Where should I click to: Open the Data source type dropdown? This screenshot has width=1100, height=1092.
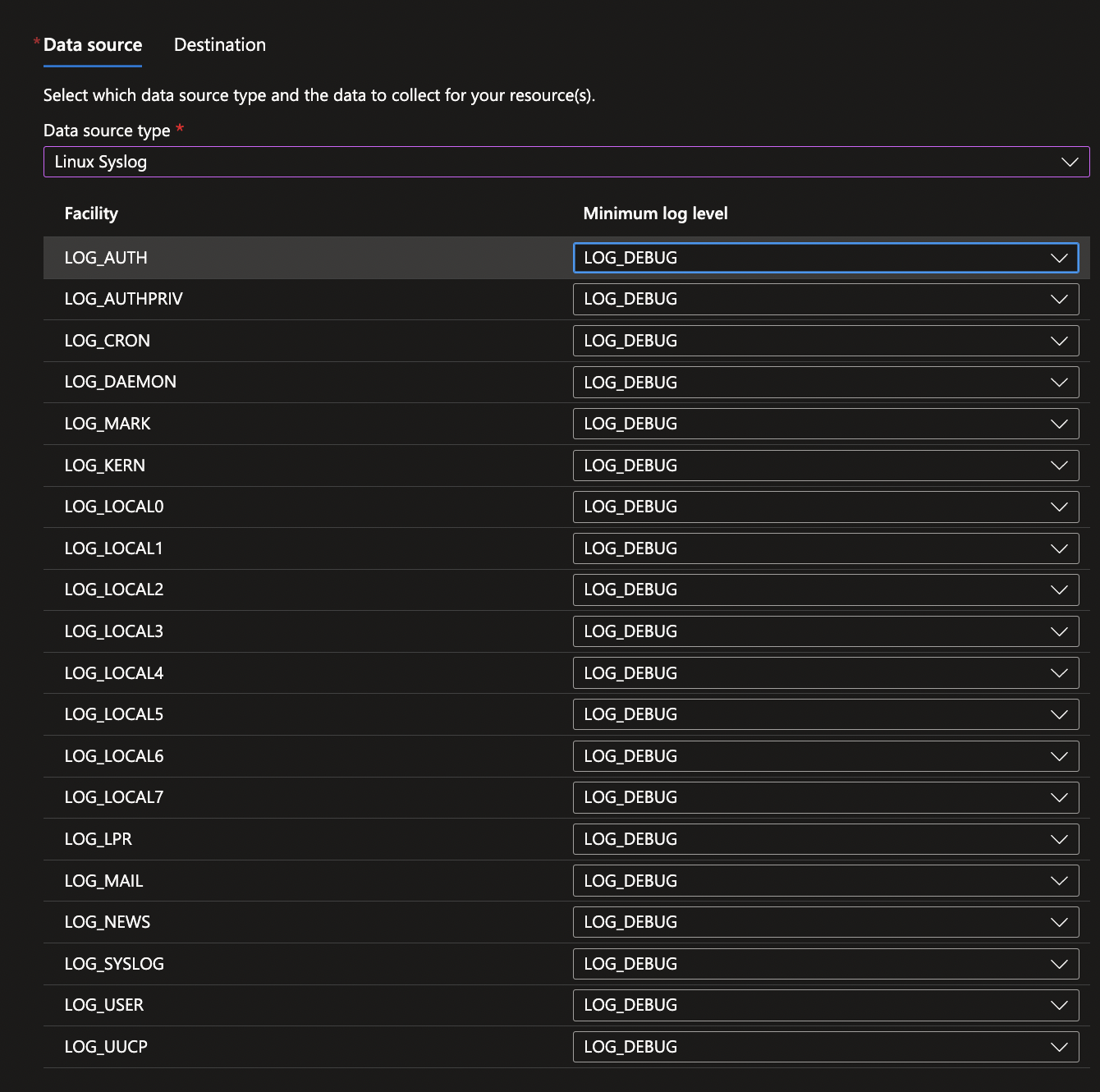pyautogui.click(x=566, y=162)
